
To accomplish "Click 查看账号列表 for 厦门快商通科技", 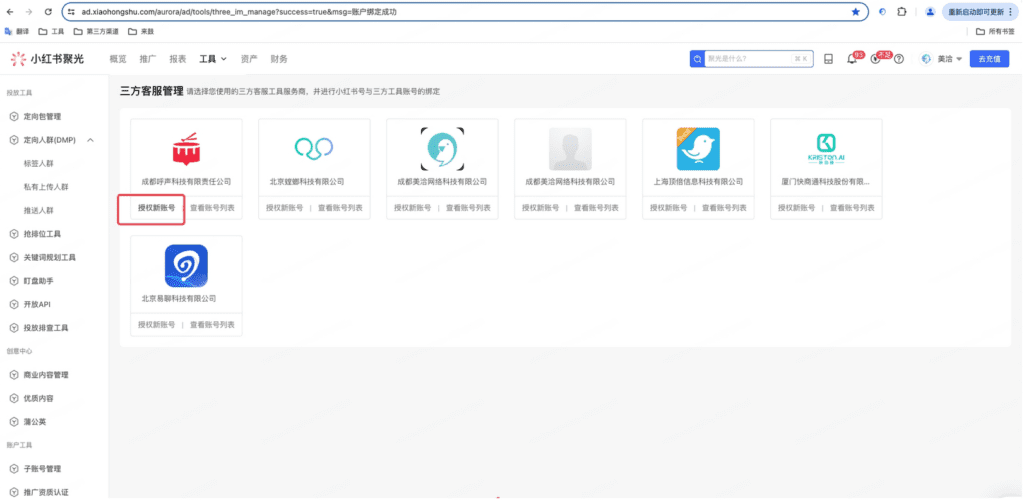I will [x=852, y=208].
